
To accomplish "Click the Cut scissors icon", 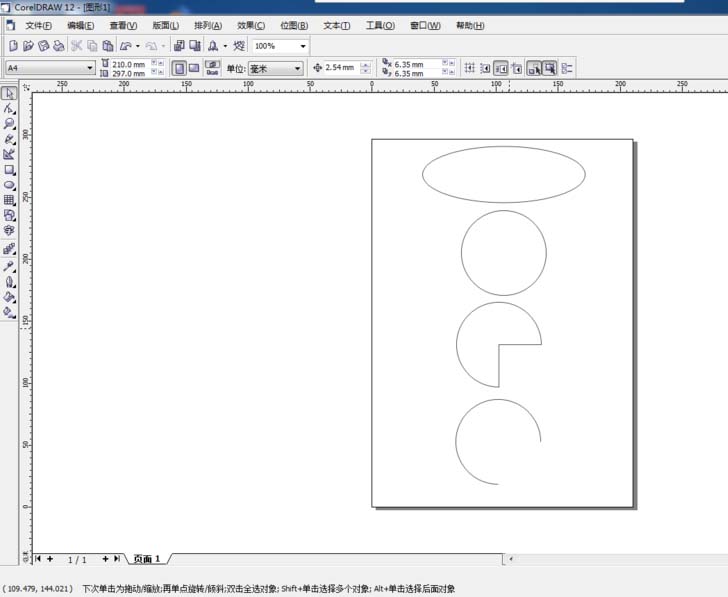I will (x=76, y=46).
